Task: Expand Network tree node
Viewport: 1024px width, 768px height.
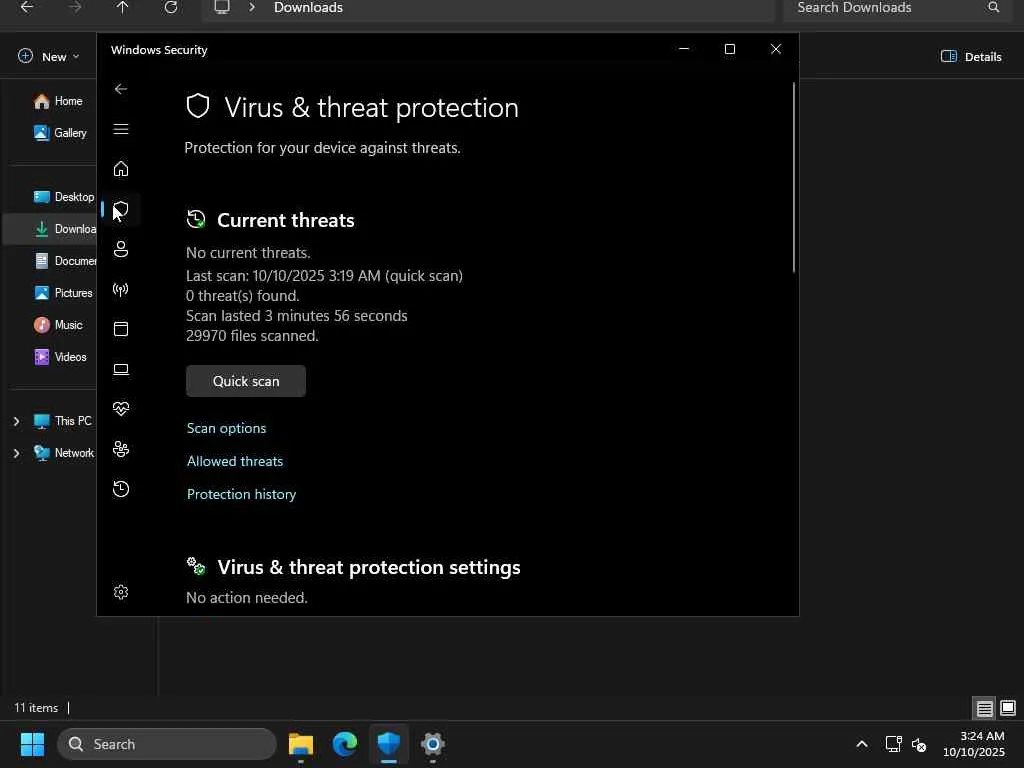Action: [16, 453]
